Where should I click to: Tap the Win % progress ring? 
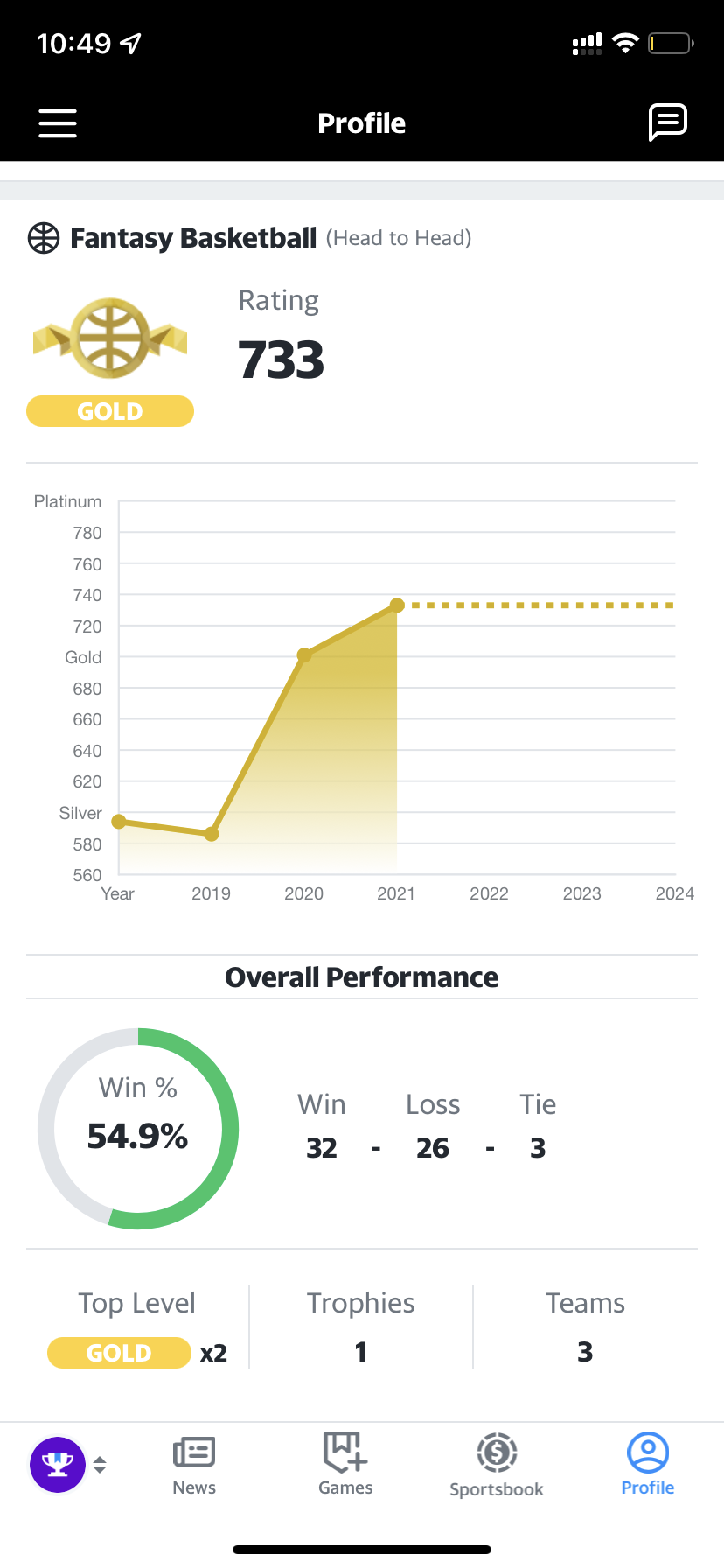coord(138,1128)
